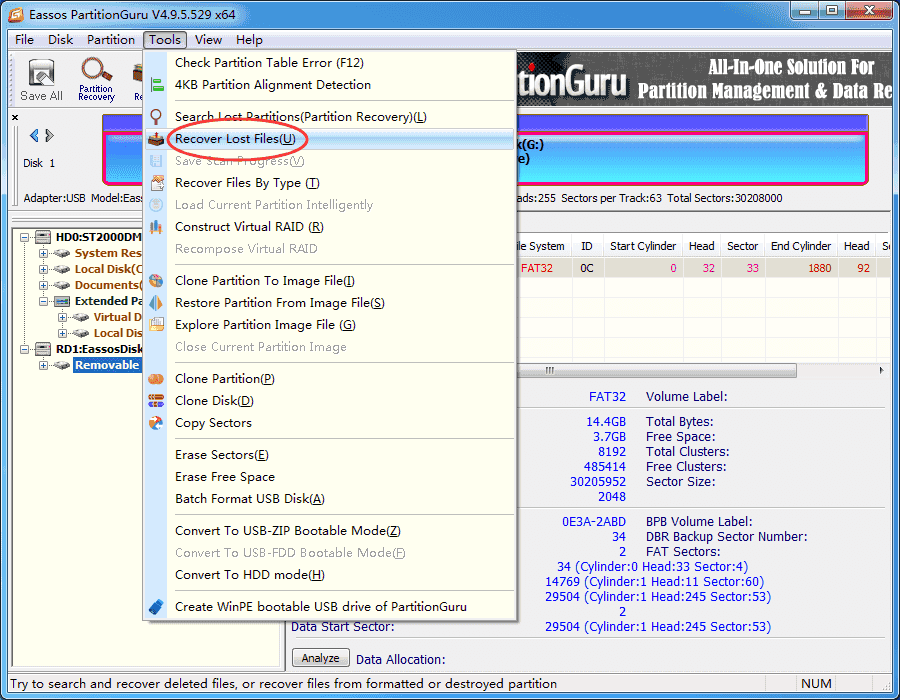This screenshot has width=900, height=700.
Task: Click the Create WinPE bootable USB icon
Action: [x=156, y=606]
